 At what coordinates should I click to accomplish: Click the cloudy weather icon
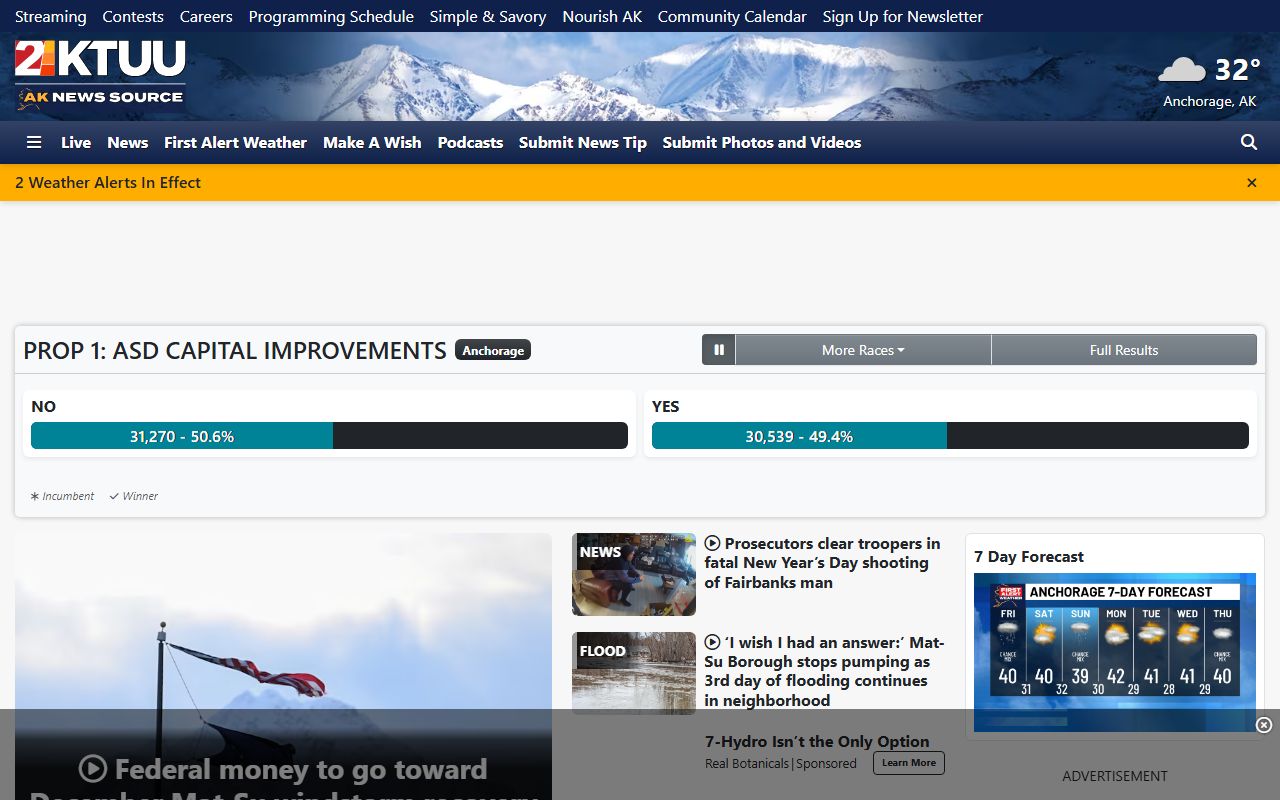point(1182,69)
